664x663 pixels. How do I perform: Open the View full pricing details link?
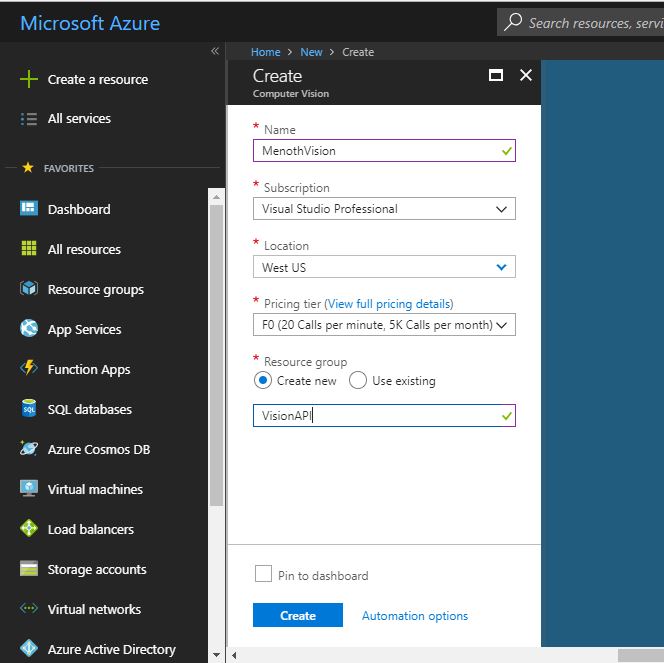(389, 304)
